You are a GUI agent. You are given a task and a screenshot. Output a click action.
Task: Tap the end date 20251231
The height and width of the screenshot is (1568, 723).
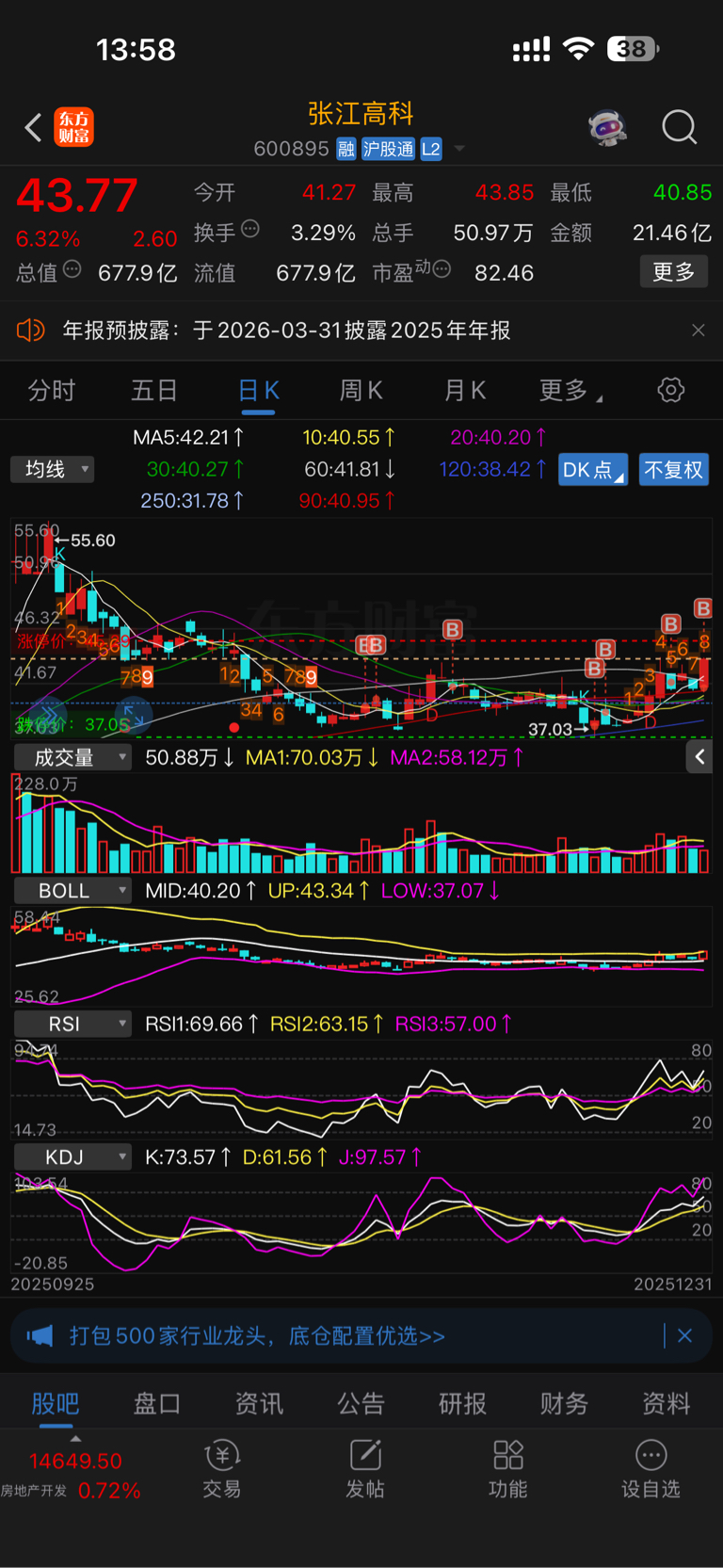click(672, 1285)
